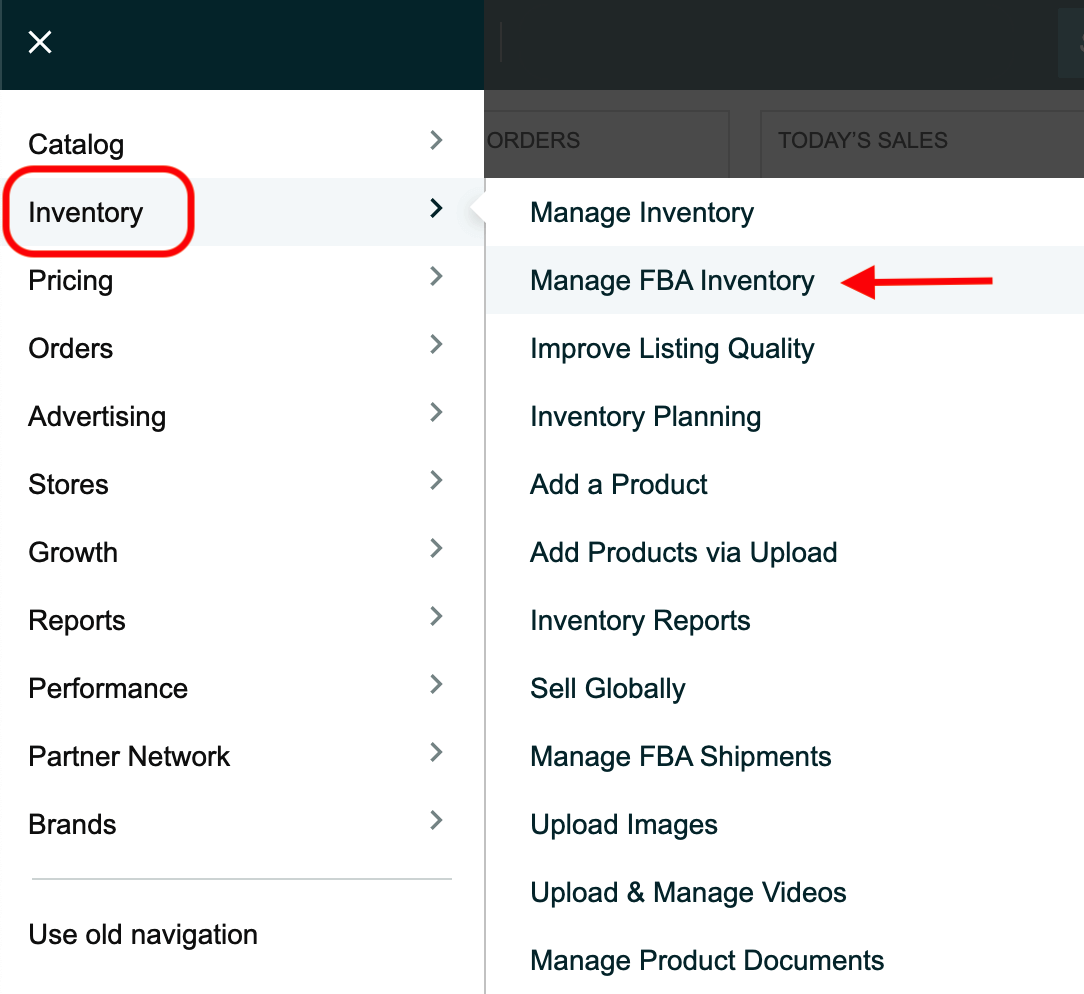Screen dimensions: 1084x994
Task: Select Upload & Manage Videos
Action: (689, 892)
